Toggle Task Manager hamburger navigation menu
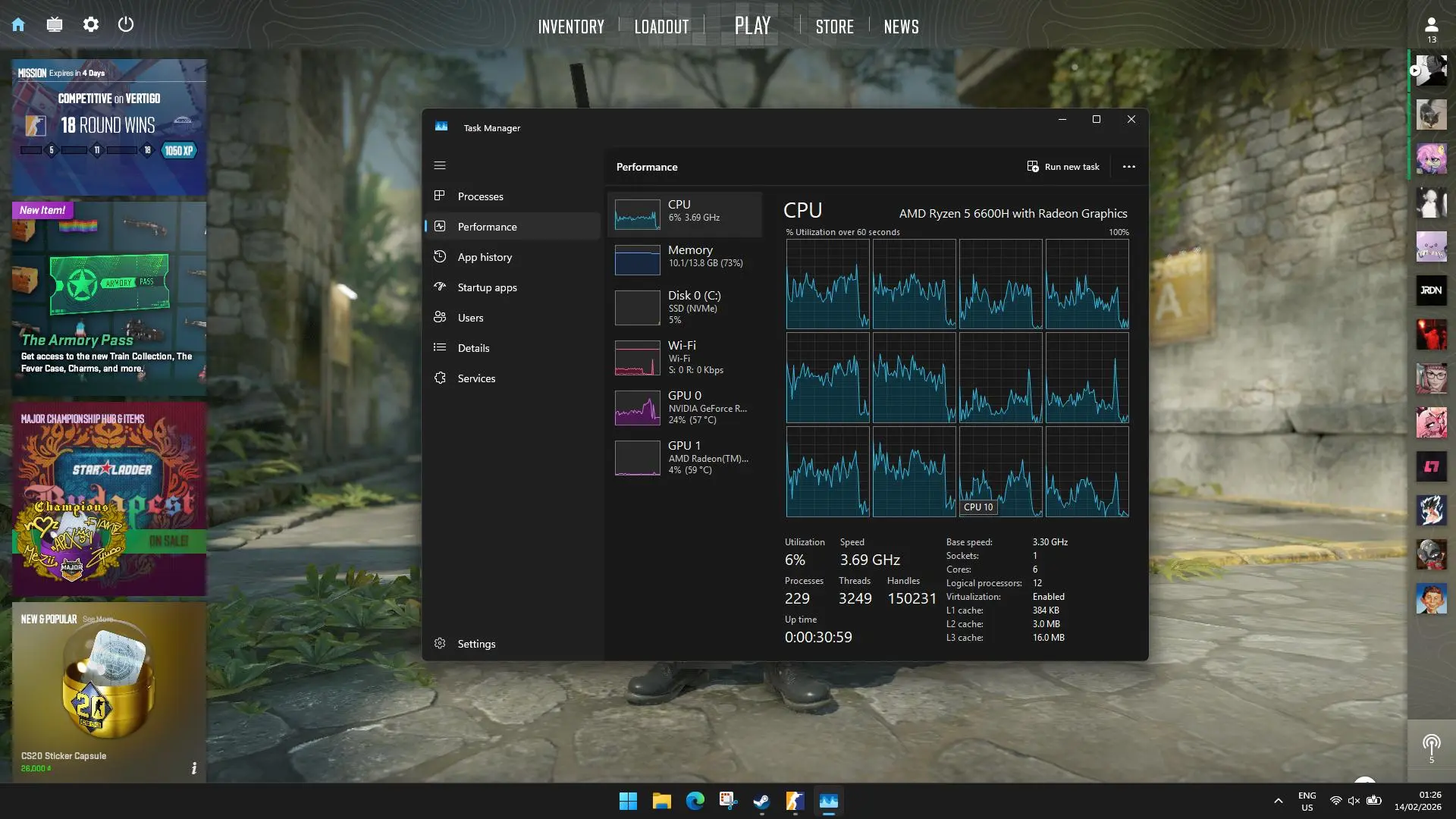Image resolution: width=1456 pixels, height=819 pixels. [x=440, y=165]
